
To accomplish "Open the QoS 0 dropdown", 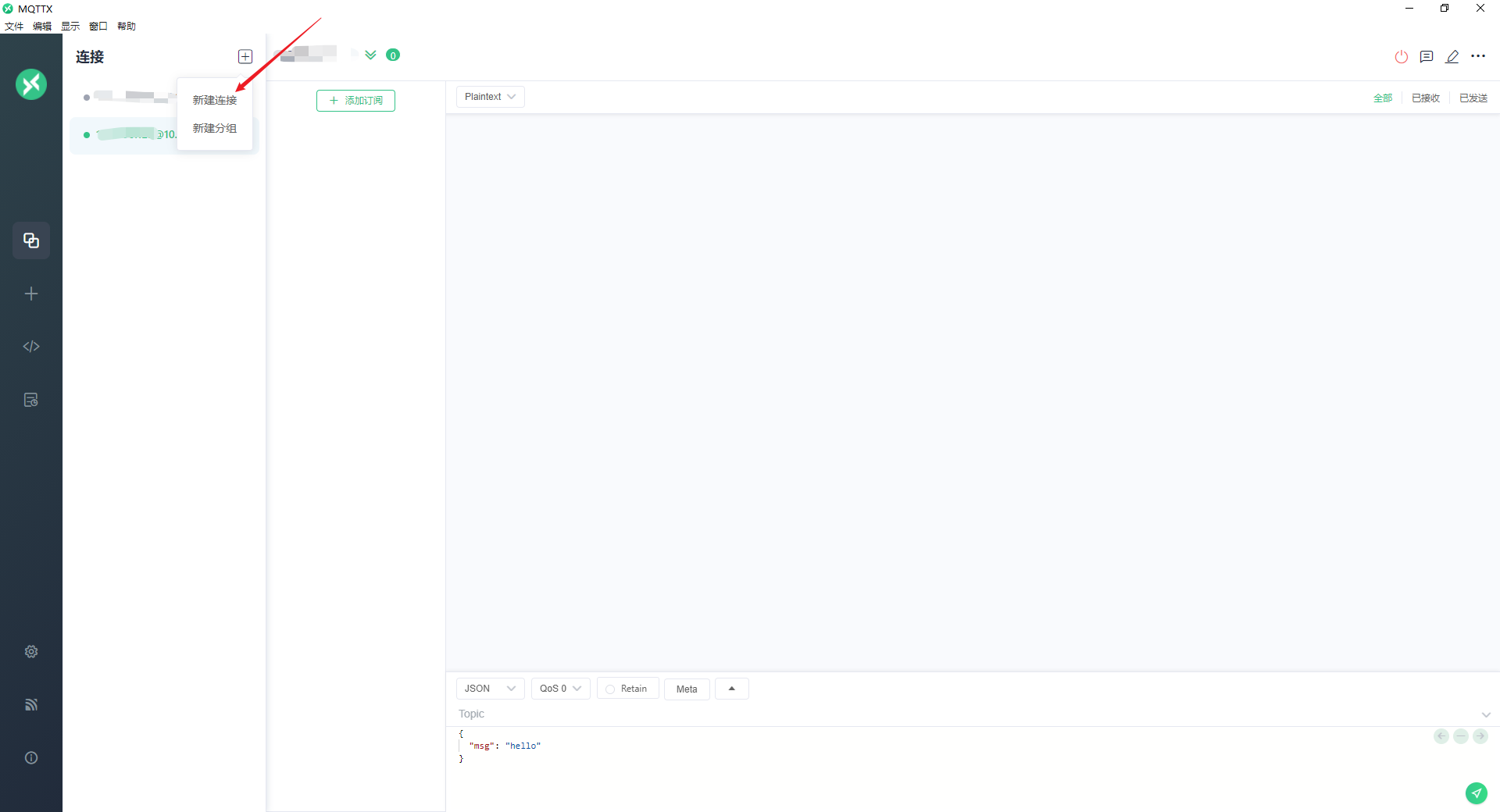I will (561, 689).
